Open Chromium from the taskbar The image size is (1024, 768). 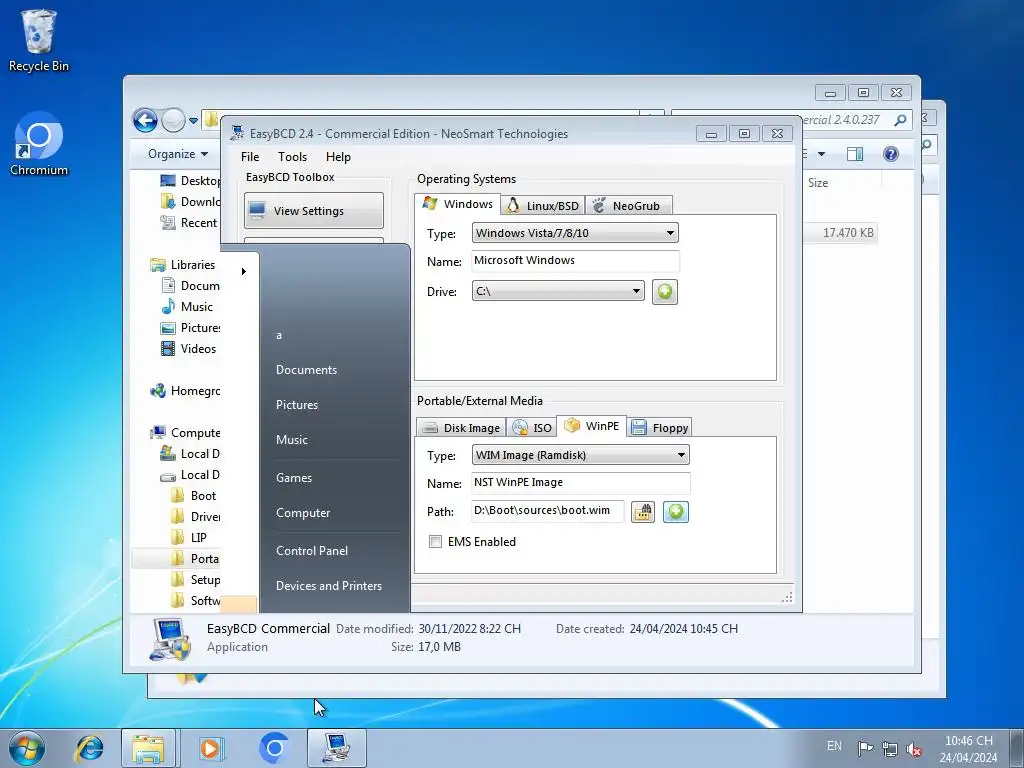point(274,748)
